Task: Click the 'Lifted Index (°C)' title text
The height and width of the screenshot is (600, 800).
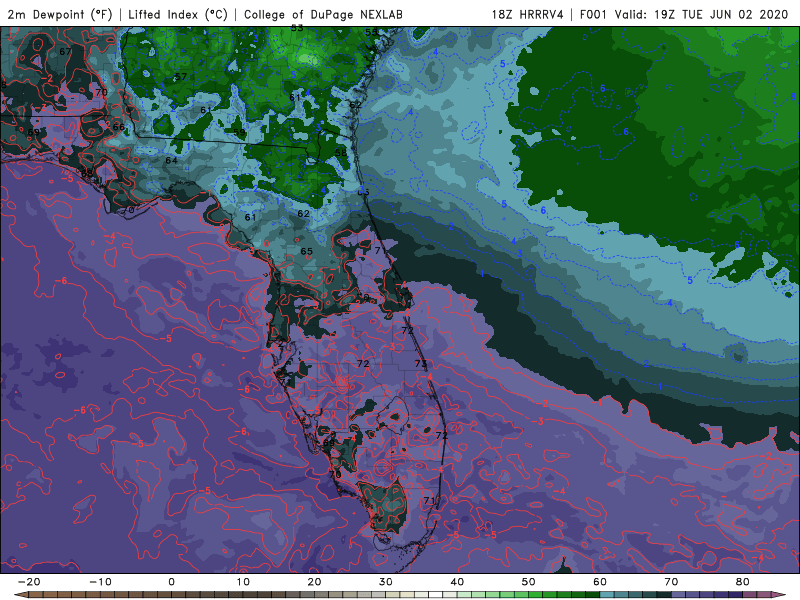Action: [178, 14]
